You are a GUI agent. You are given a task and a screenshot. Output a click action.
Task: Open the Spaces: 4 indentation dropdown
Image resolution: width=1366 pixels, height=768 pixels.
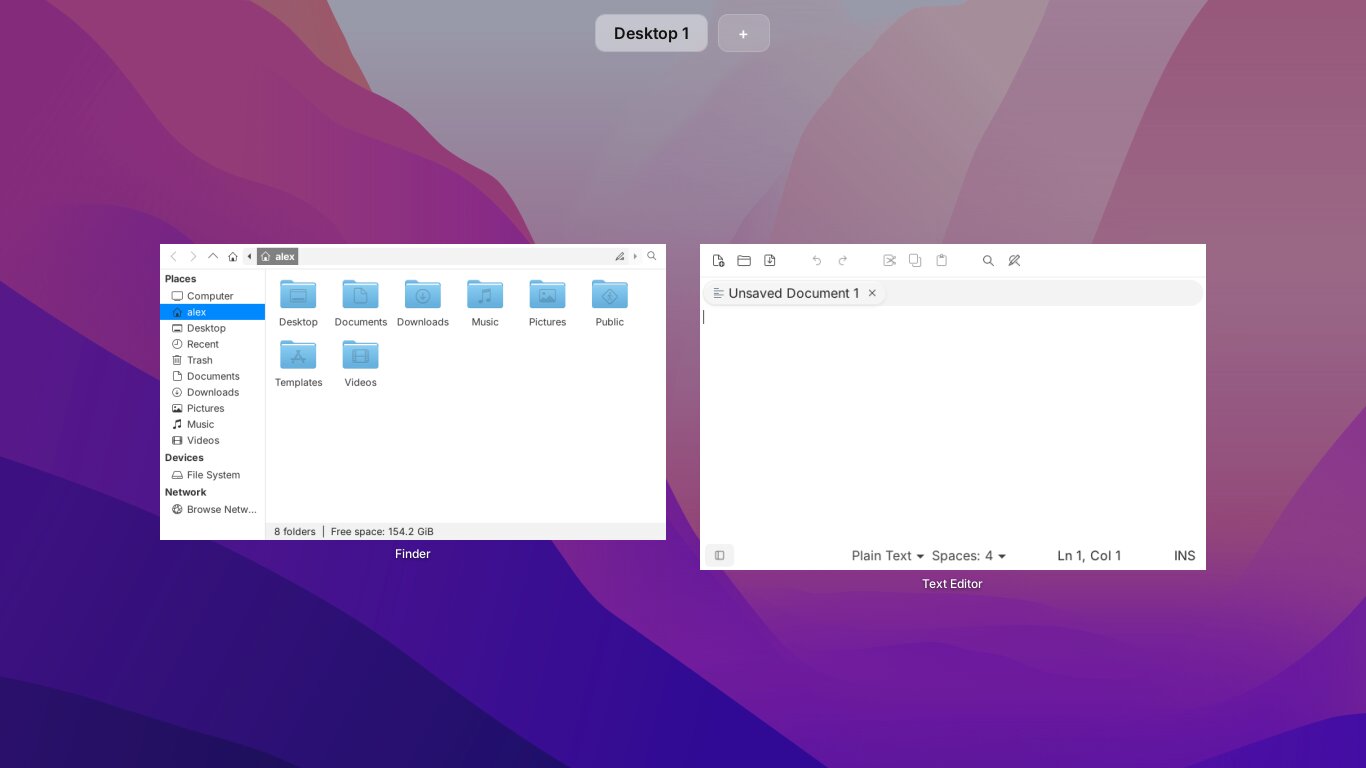[969, 556]
